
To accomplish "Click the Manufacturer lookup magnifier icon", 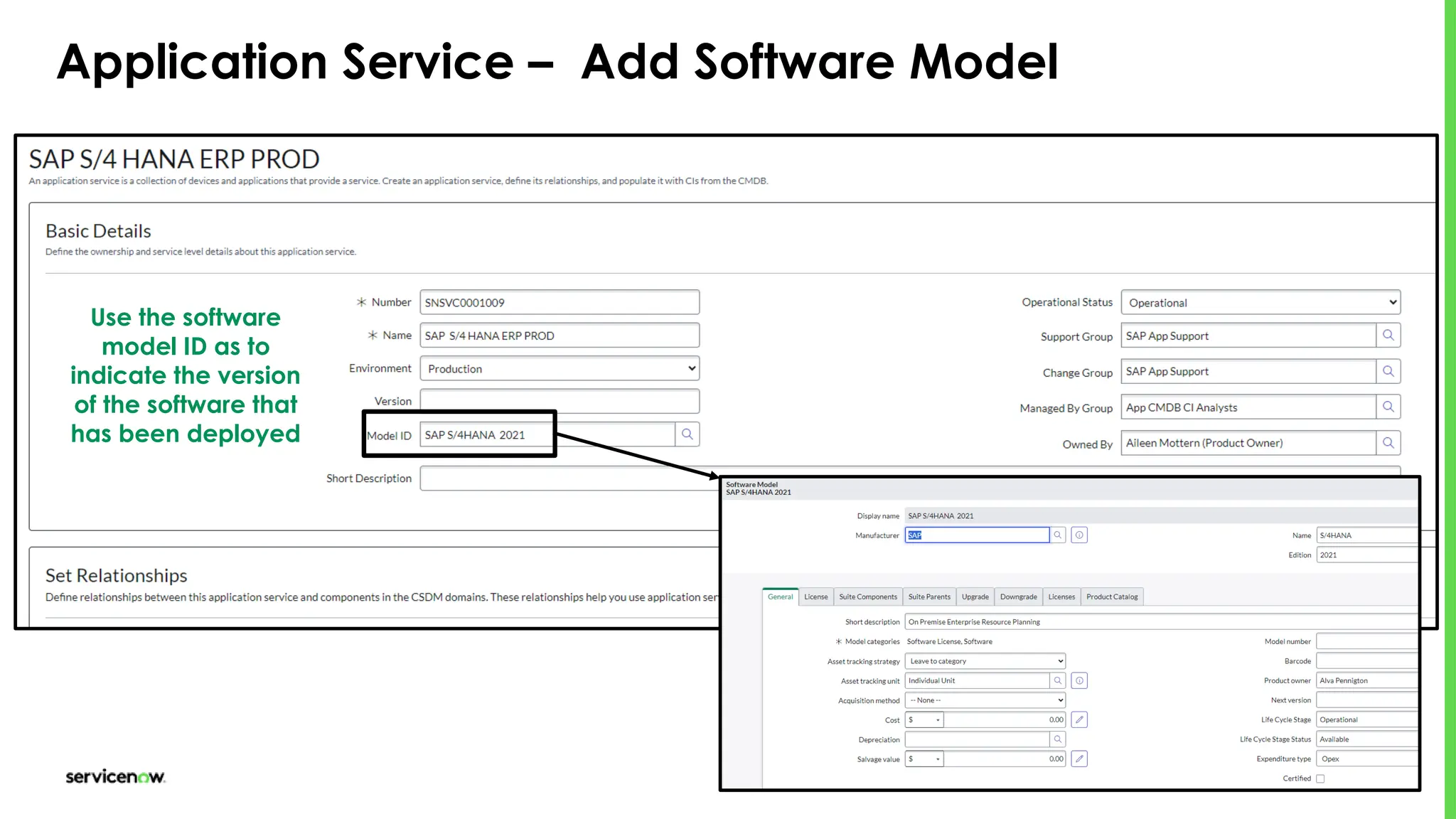I will click(x=1058, y=535).
